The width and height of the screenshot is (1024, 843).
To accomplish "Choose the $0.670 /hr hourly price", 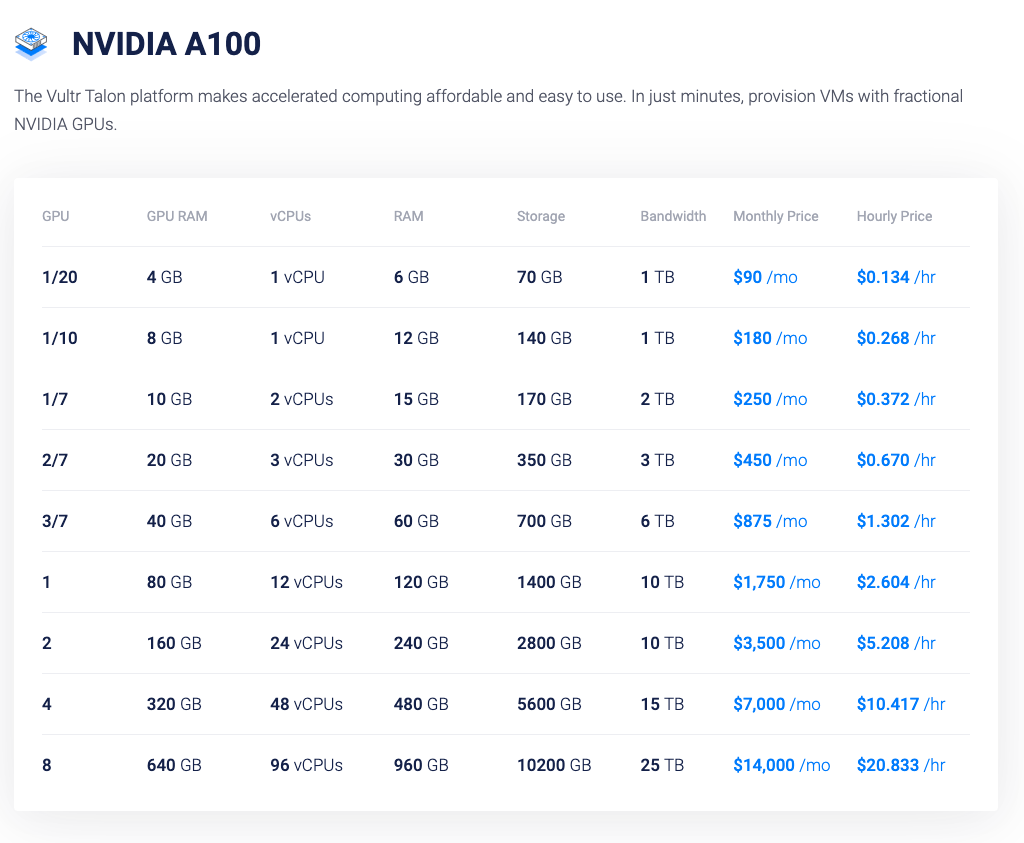I will [895, 460].
